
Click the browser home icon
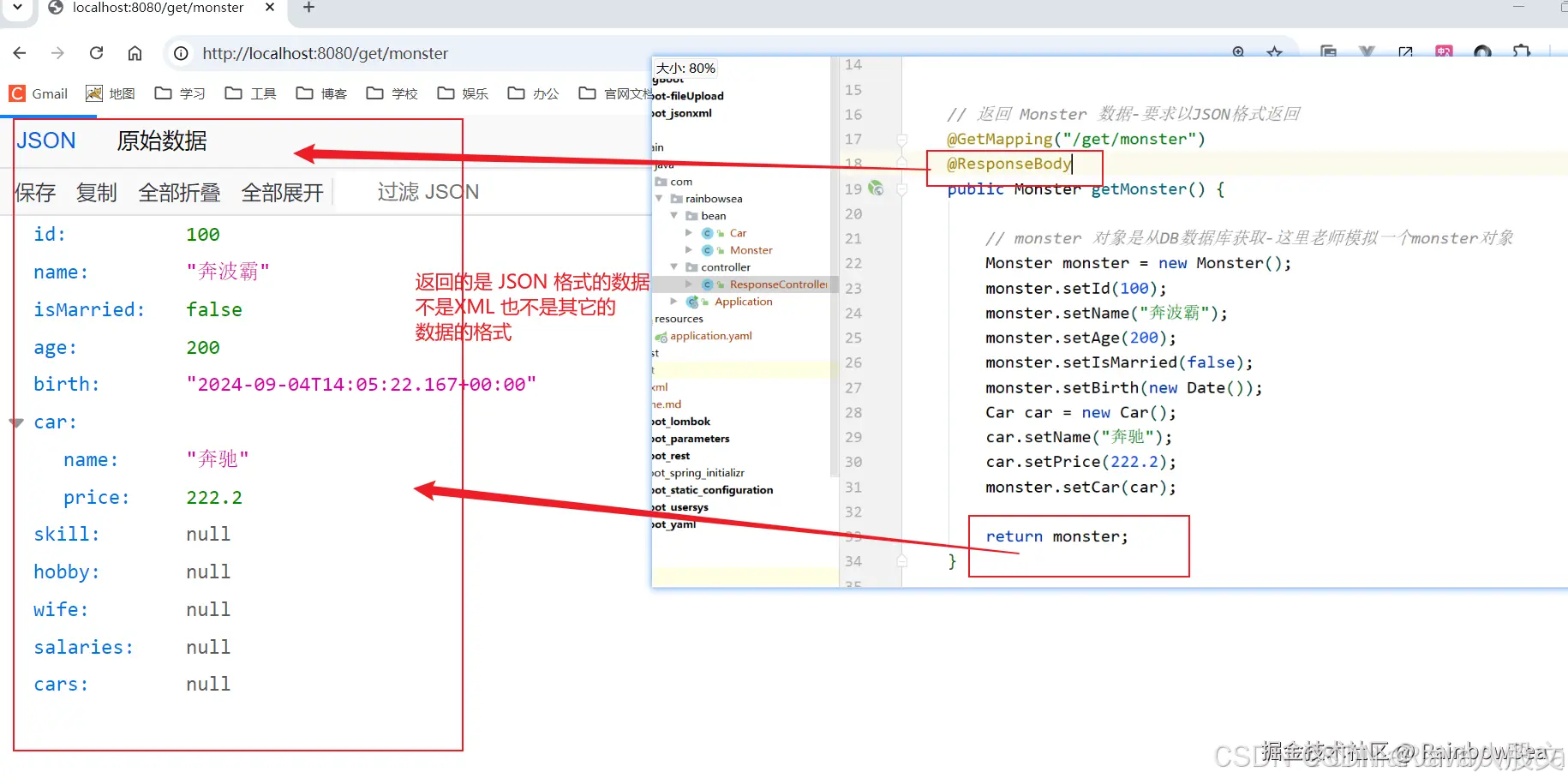pyautogui.click(x=134, y=52)
